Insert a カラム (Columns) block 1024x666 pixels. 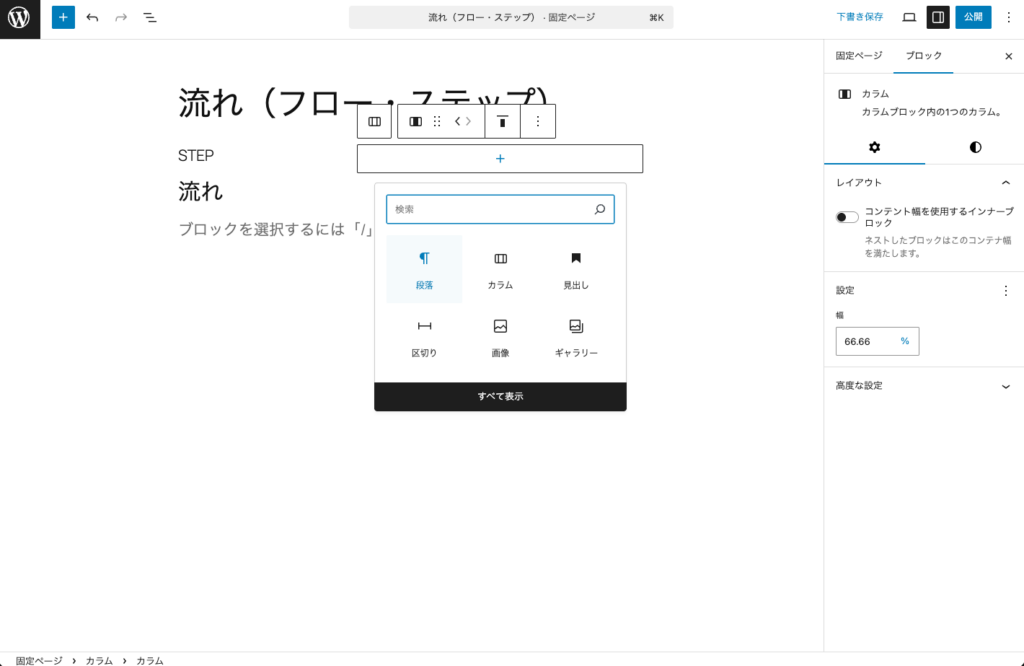point(499,268)
